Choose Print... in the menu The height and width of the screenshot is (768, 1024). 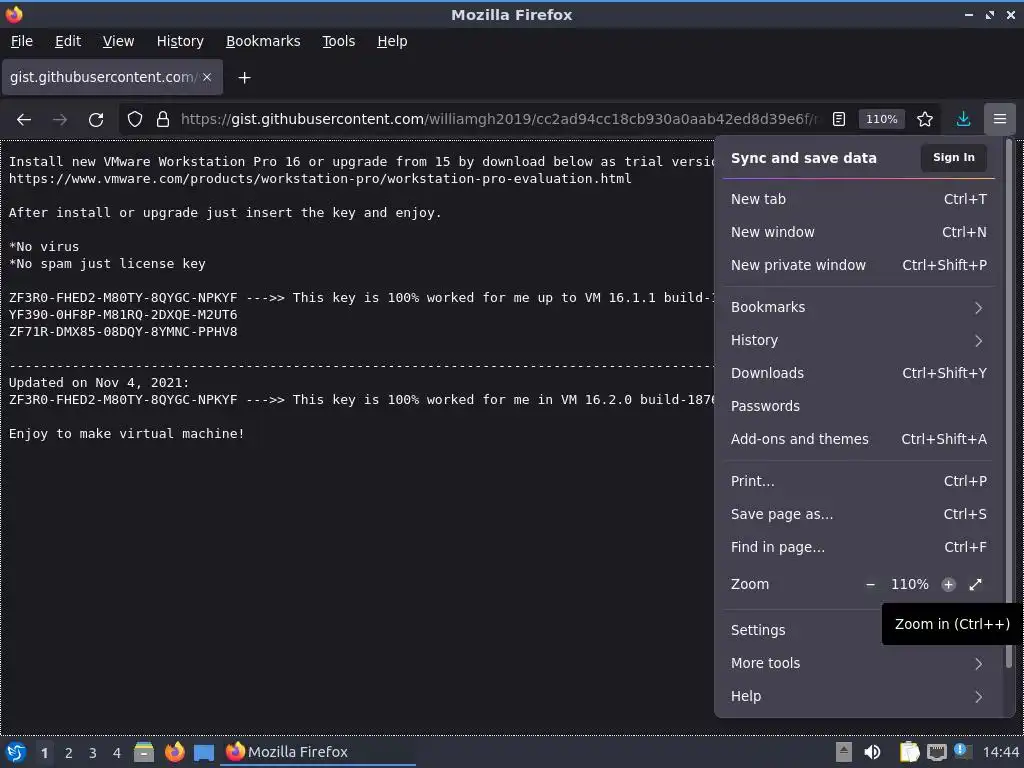point(858,481)
